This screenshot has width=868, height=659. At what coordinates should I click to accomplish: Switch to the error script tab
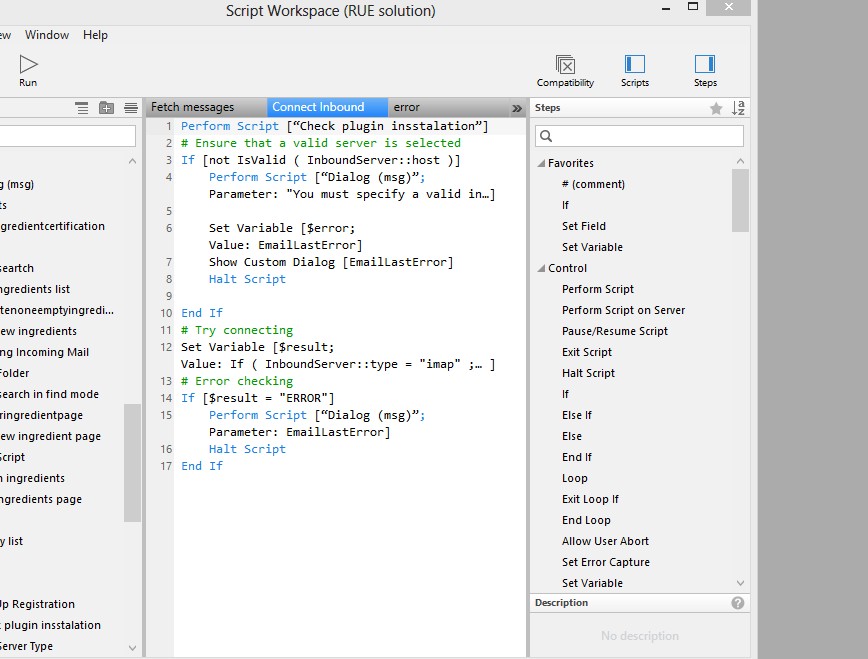(407, 107)
